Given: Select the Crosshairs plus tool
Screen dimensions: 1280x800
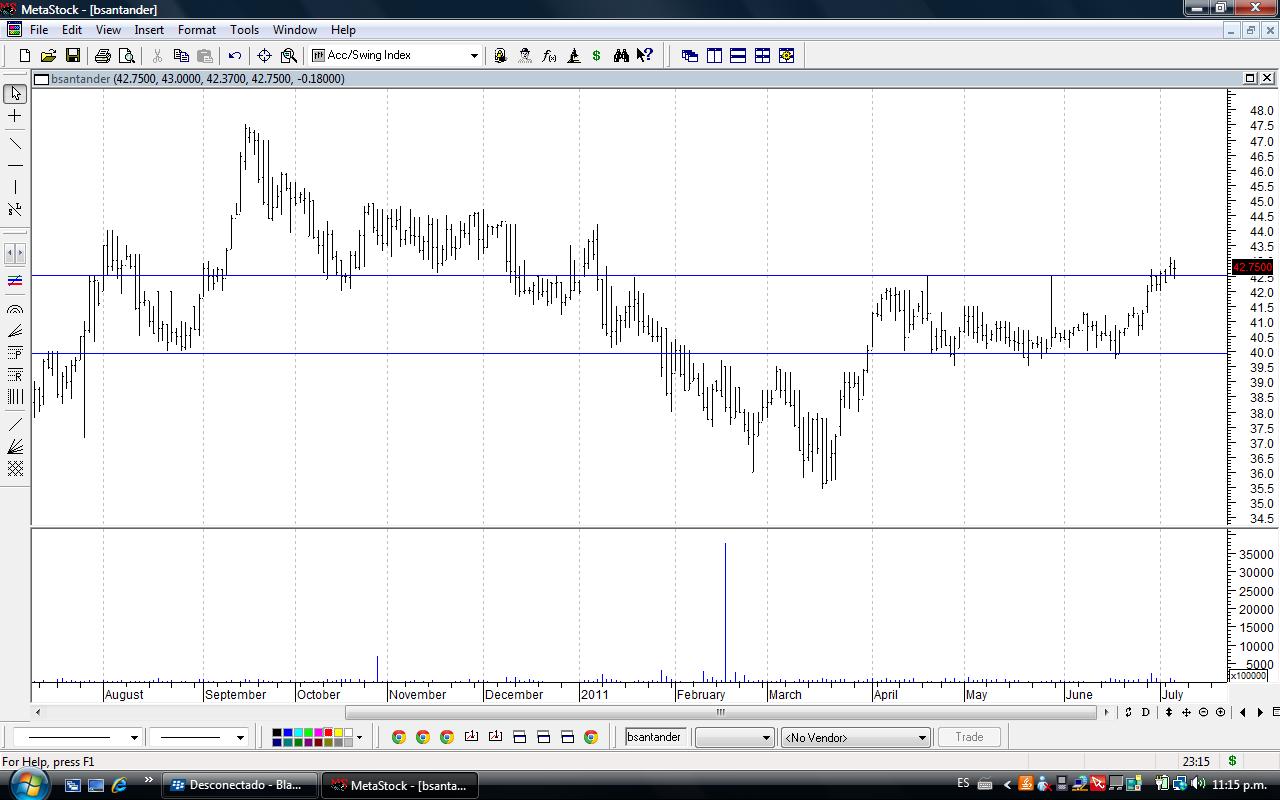Looking at the screenshot, I should point(15,117).
